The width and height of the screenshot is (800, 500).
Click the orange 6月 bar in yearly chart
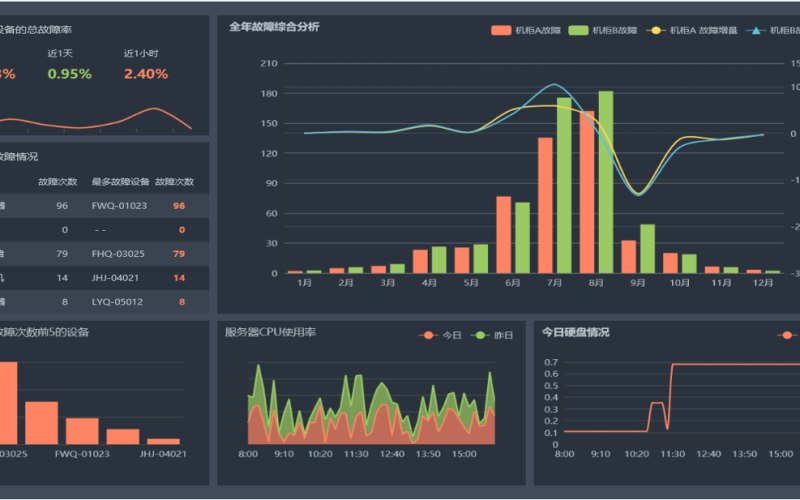click(504, 235)
